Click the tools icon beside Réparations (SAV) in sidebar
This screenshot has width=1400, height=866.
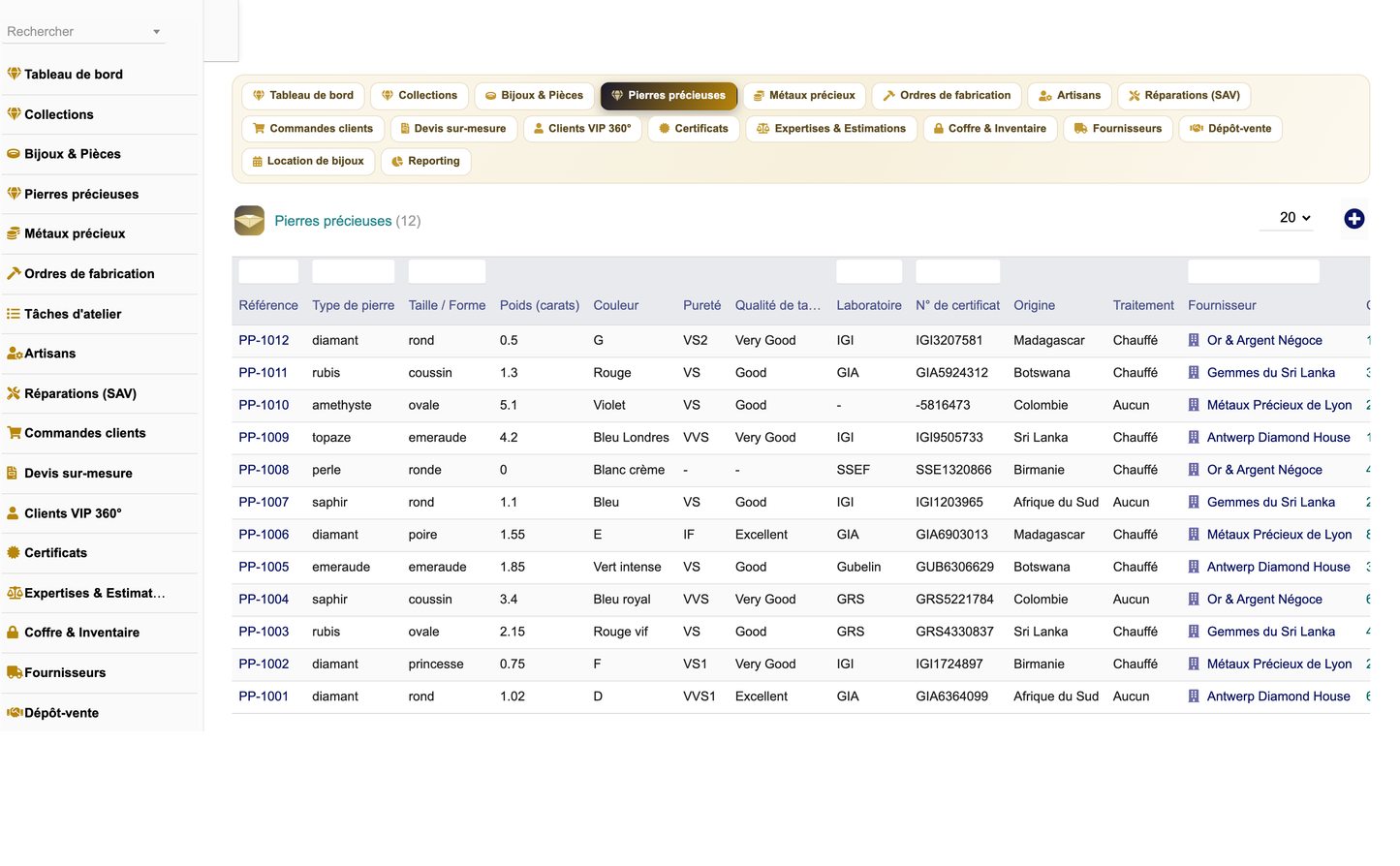click(x=14, y=392)
